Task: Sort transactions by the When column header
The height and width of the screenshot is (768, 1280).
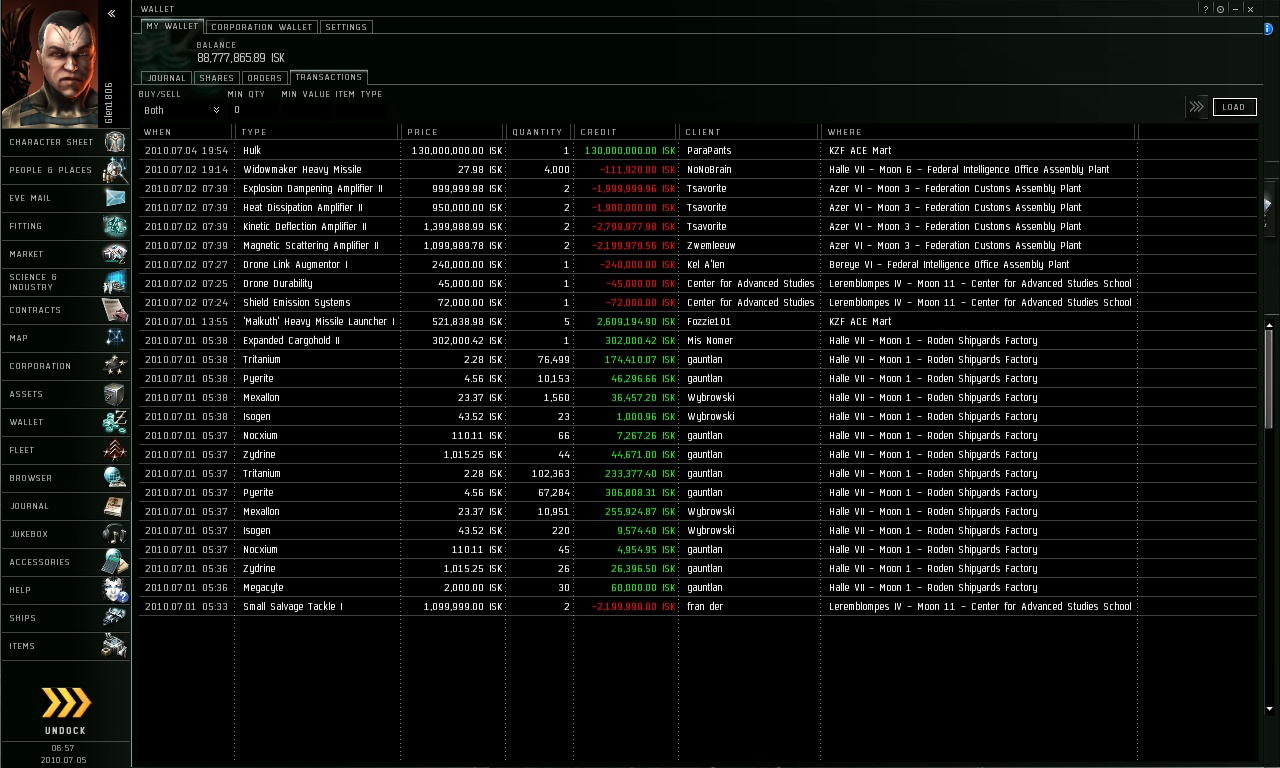Action: pyautogui.click(x=186, y=132)
